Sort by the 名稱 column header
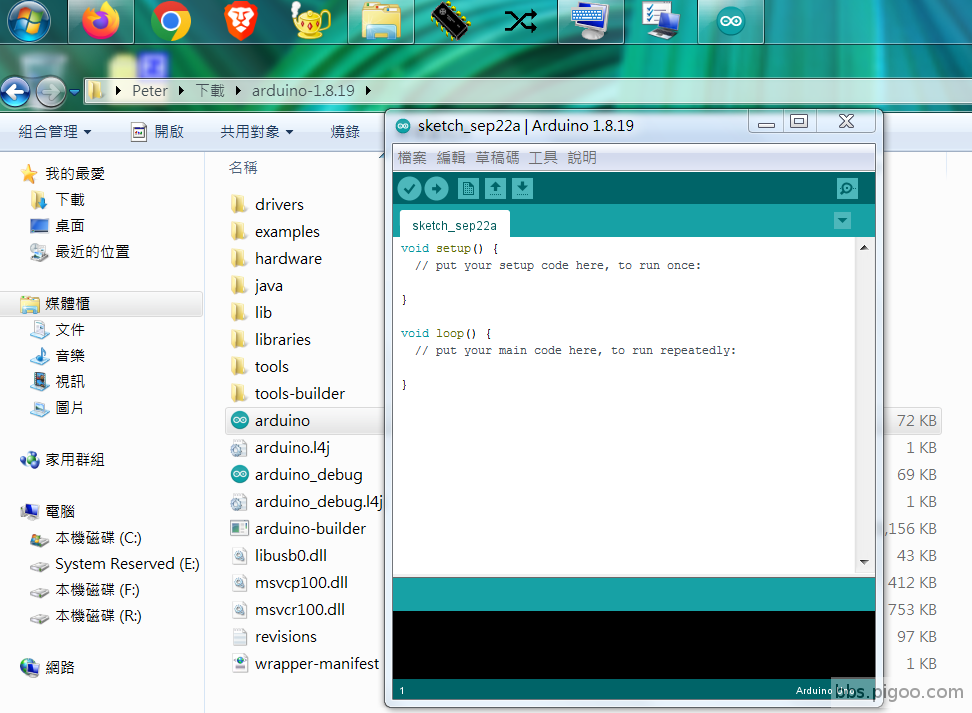 (x=243, y=167)
